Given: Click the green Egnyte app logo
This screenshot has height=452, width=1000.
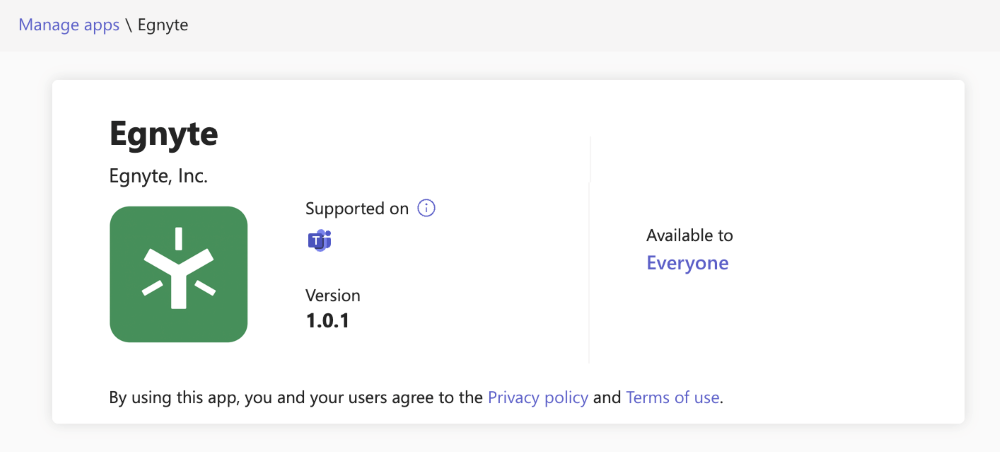Looking at the screenshot, I should [x=179, y=274].
